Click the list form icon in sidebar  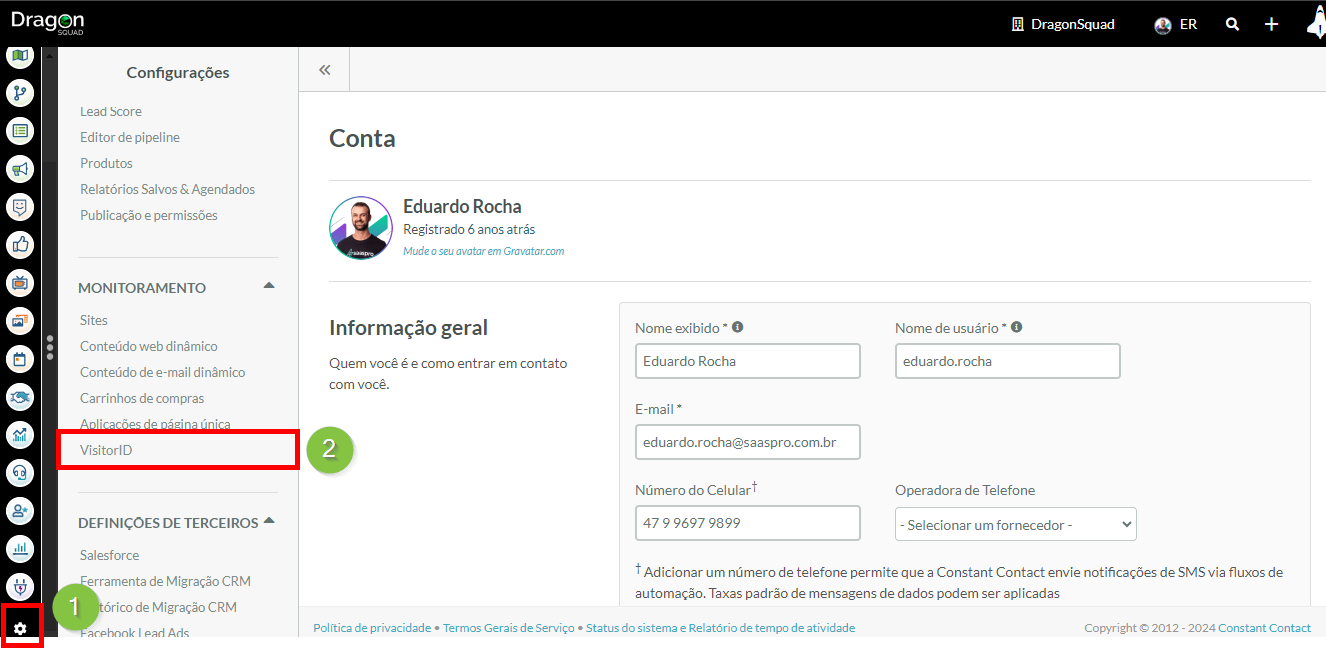(x=20, y=131)
